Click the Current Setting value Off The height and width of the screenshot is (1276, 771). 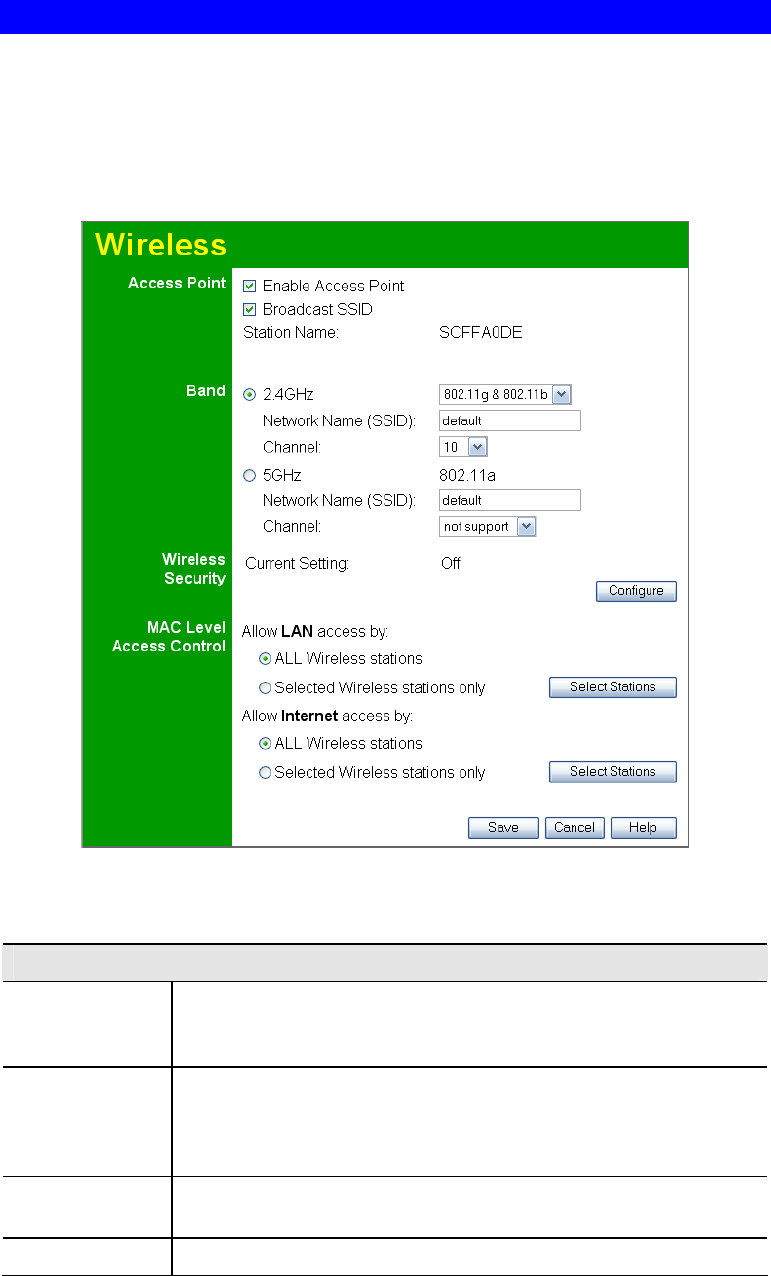click(451, 564)
